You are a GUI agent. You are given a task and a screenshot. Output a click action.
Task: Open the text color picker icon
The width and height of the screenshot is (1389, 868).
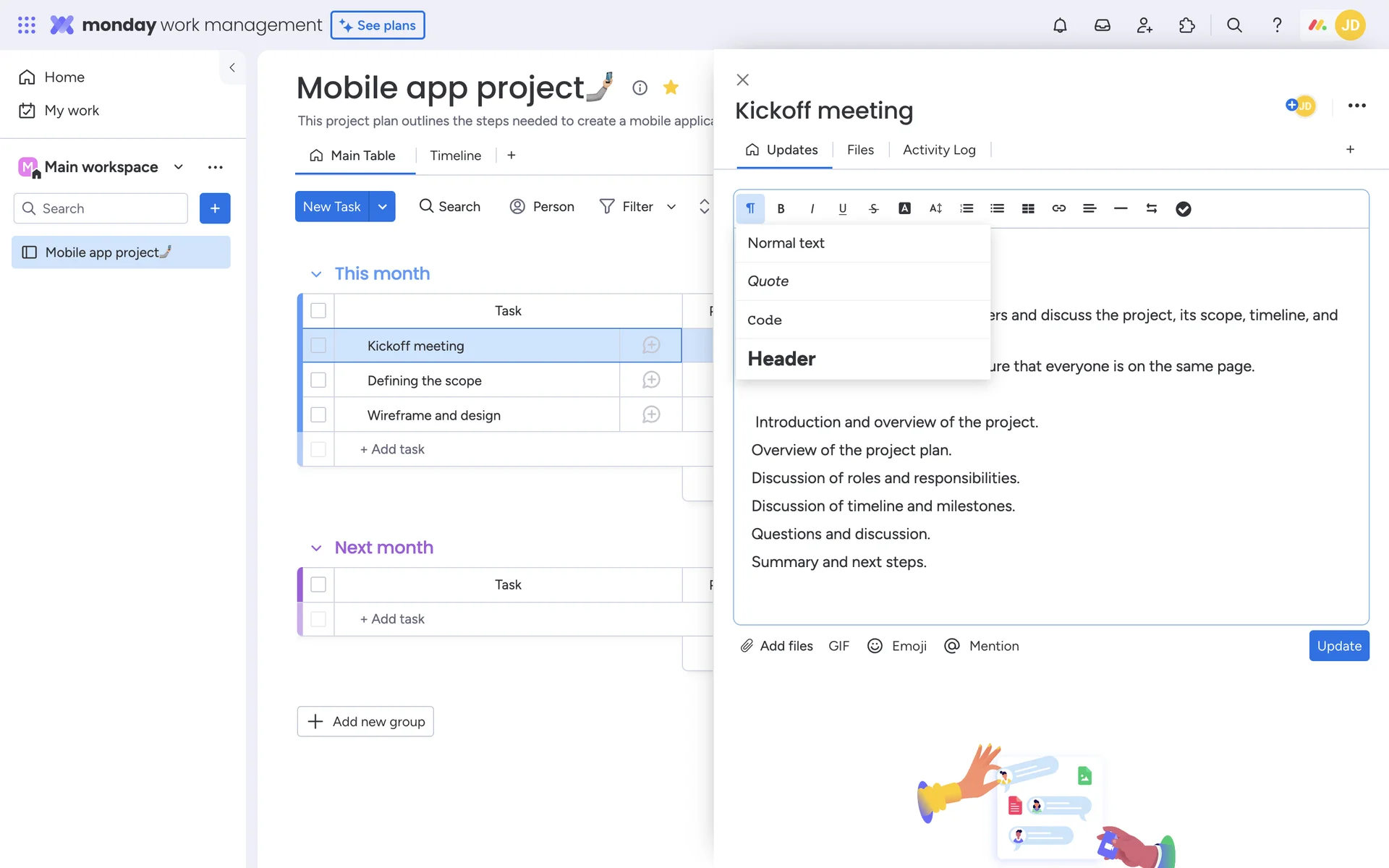click(x=904, y=208)
